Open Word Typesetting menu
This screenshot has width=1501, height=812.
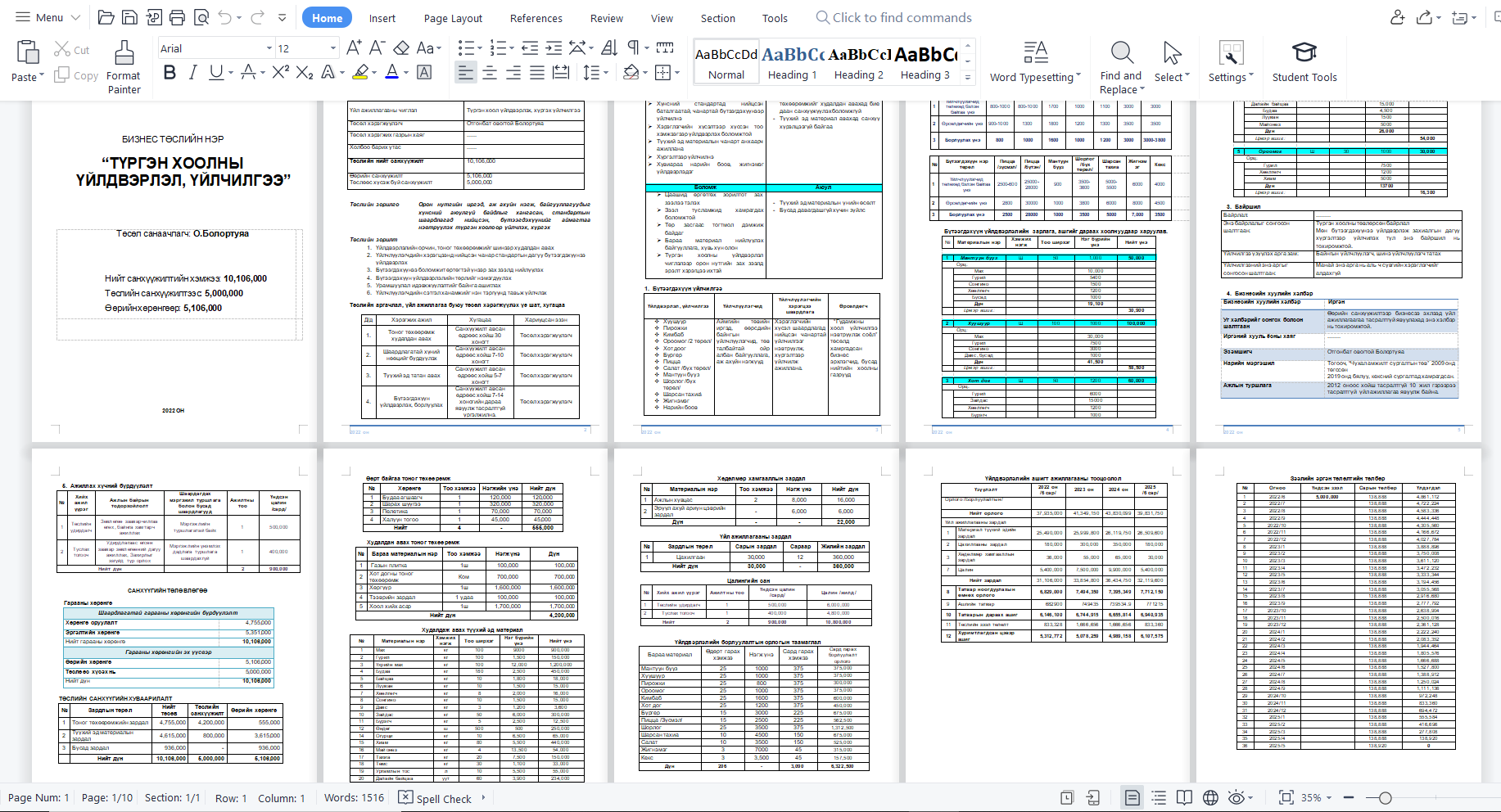(1035, 62)
